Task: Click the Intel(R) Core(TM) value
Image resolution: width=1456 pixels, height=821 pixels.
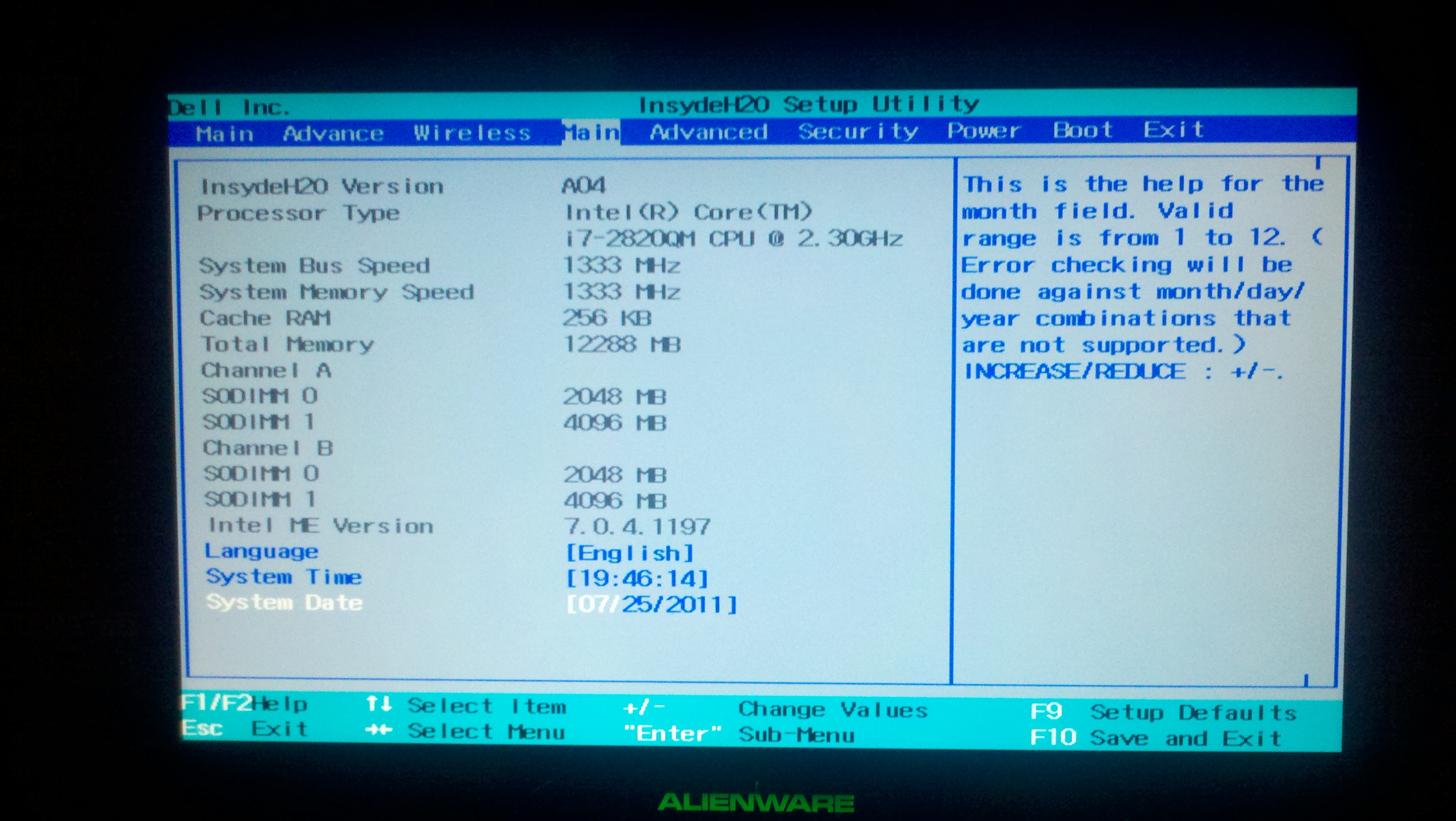Action: click(x=689, y=212)
